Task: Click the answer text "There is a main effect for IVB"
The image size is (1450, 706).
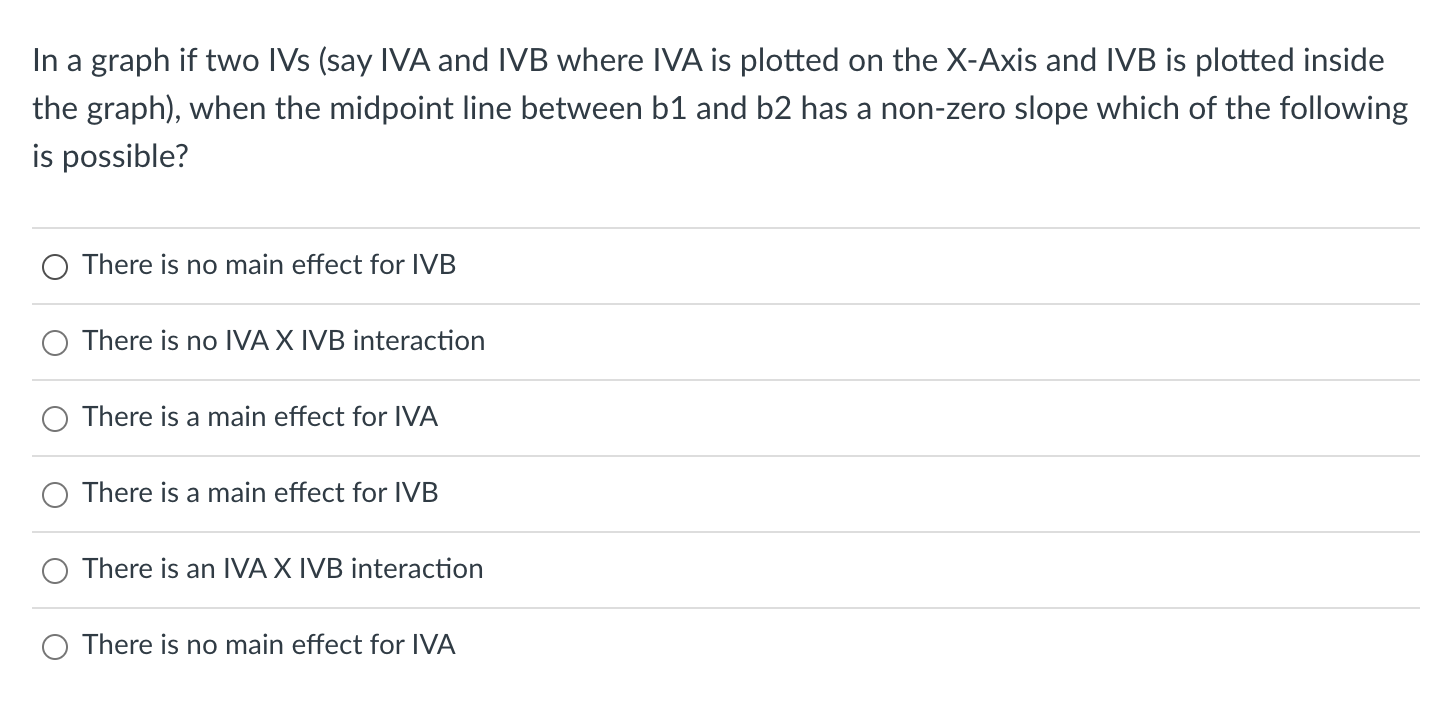Action: click(260, 493)
